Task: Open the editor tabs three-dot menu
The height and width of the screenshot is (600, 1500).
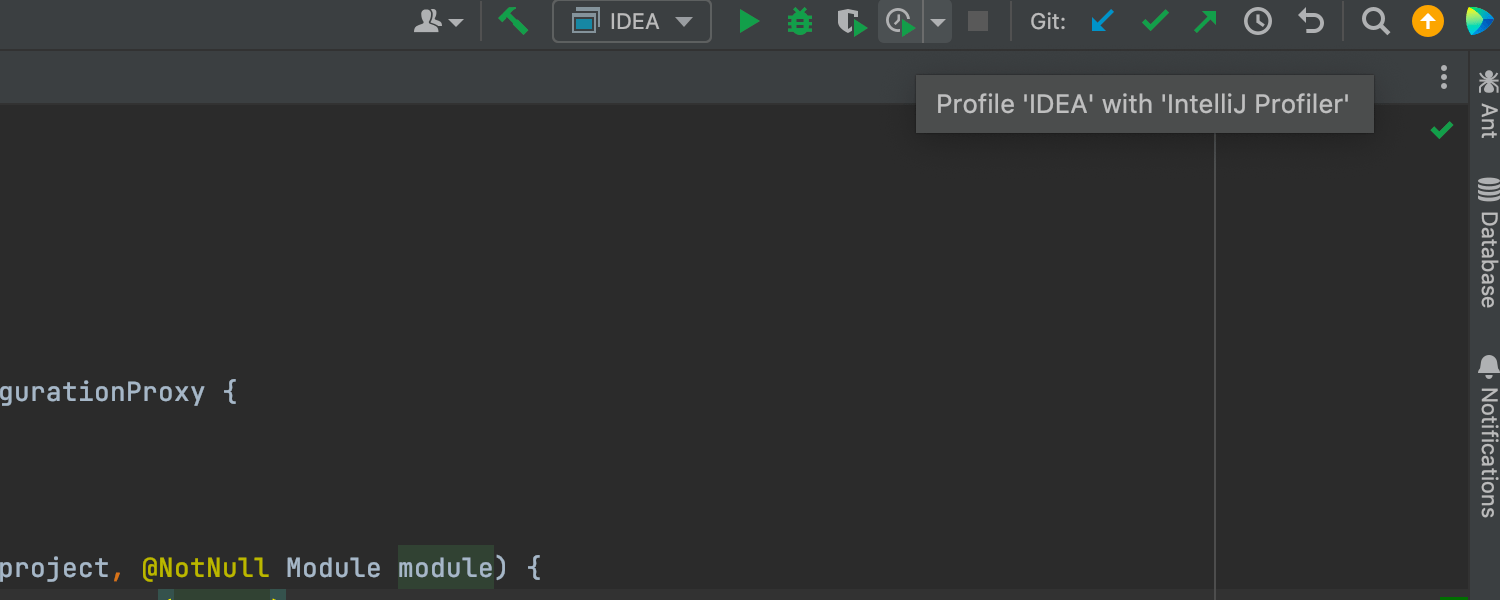Action: (x=1443, y=77)
